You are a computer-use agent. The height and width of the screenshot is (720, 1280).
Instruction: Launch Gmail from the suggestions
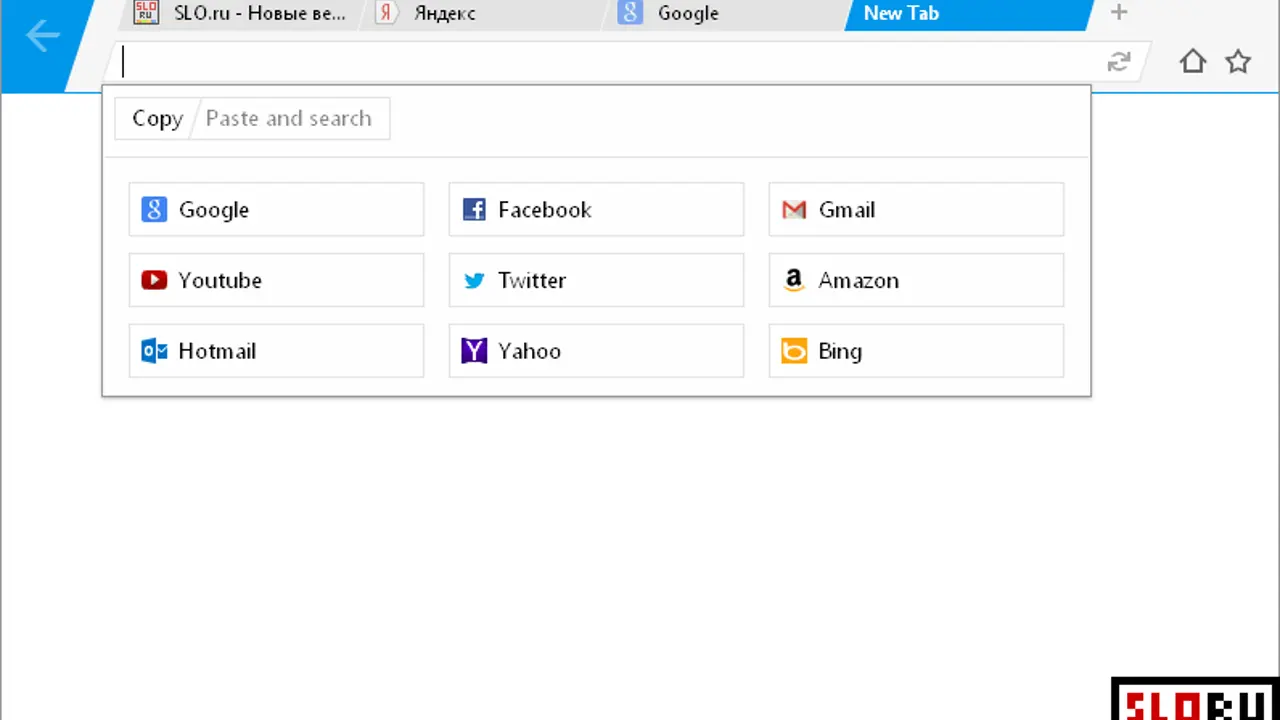coord(916,209)
